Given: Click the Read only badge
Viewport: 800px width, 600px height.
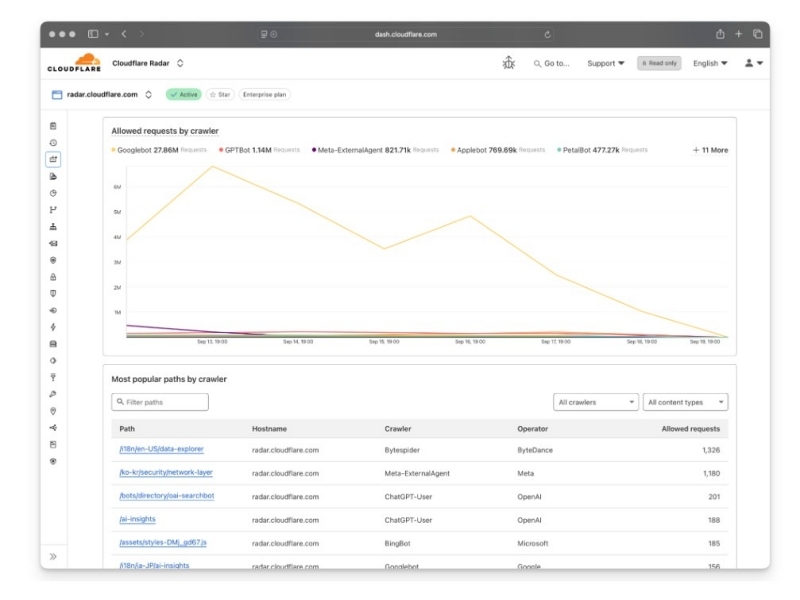Looking at the screenshot, I should (659, 63).
